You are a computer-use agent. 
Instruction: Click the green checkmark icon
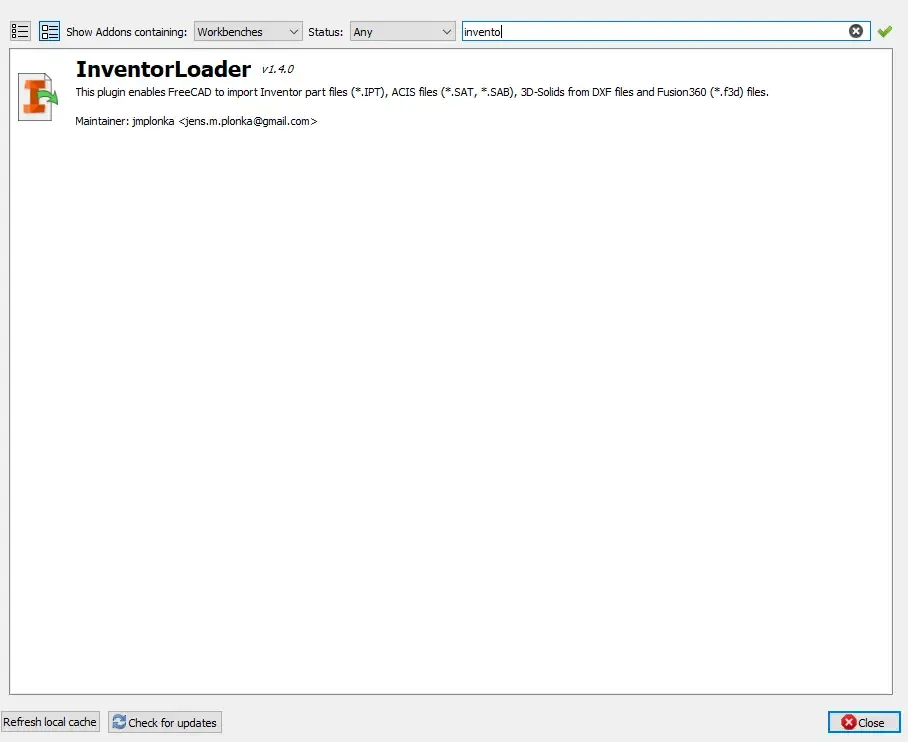(884, 31)
